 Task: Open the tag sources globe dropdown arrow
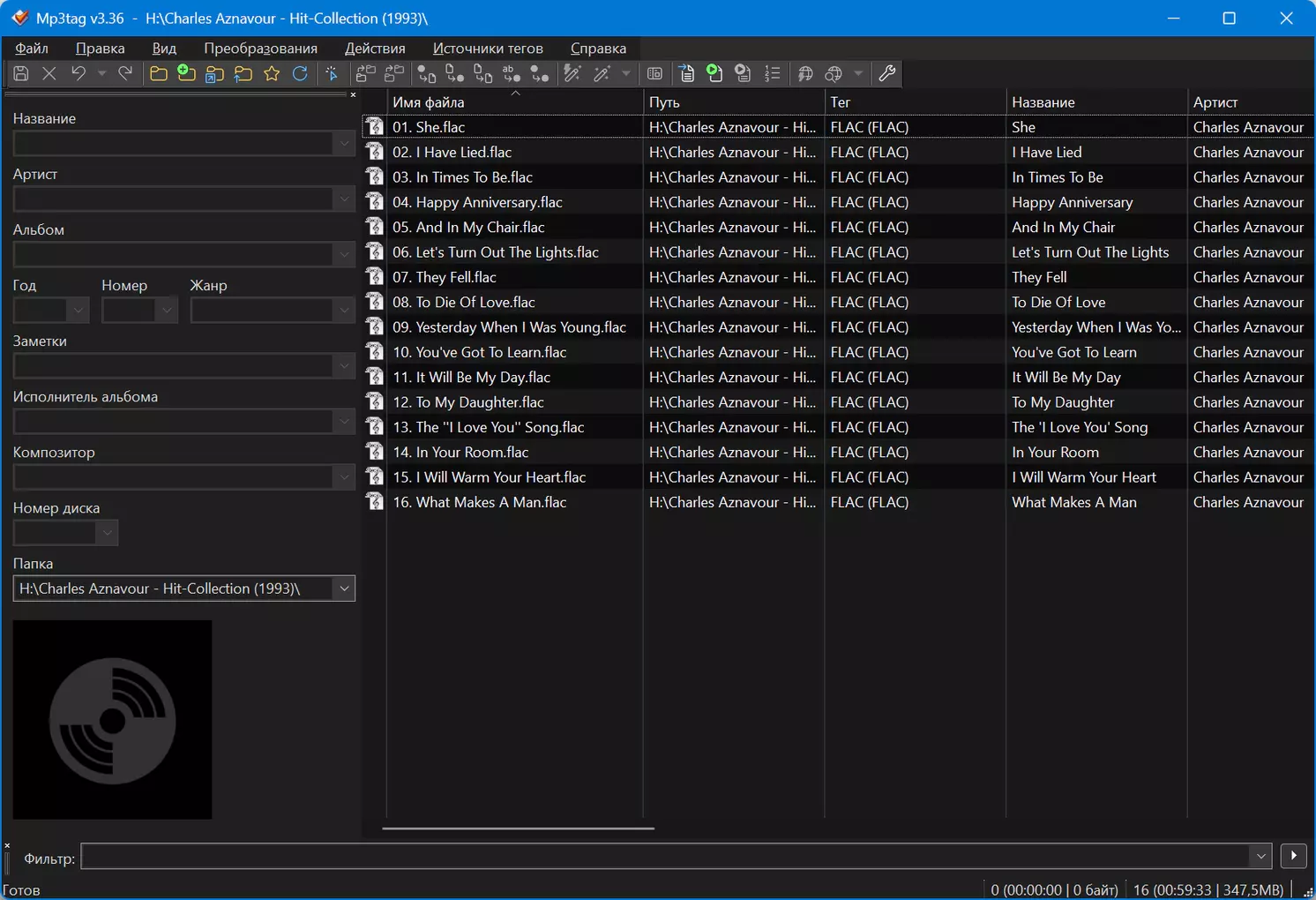coord(858,74)
